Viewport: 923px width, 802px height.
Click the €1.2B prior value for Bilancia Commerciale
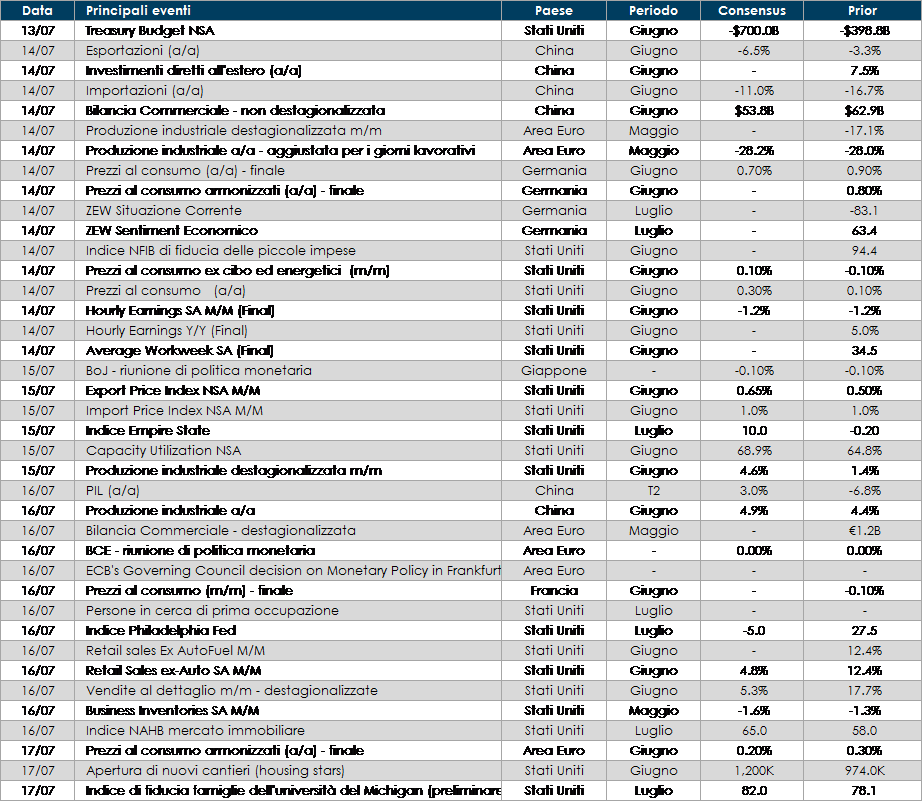[x=862, y=531]
